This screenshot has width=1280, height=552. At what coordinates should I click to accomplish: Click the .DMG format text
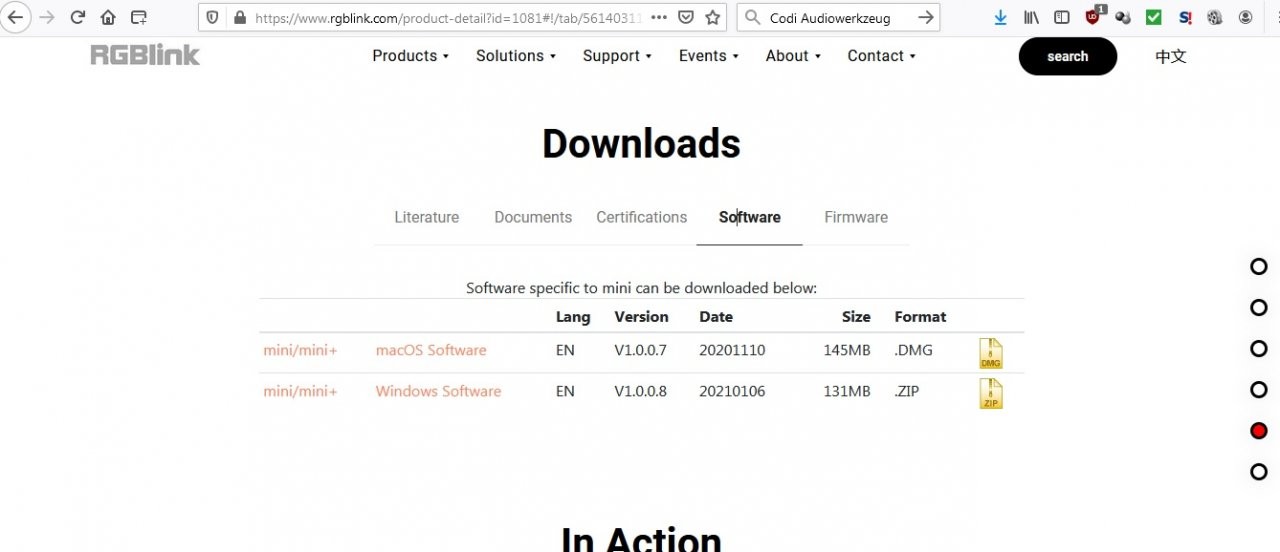(912, 350)
